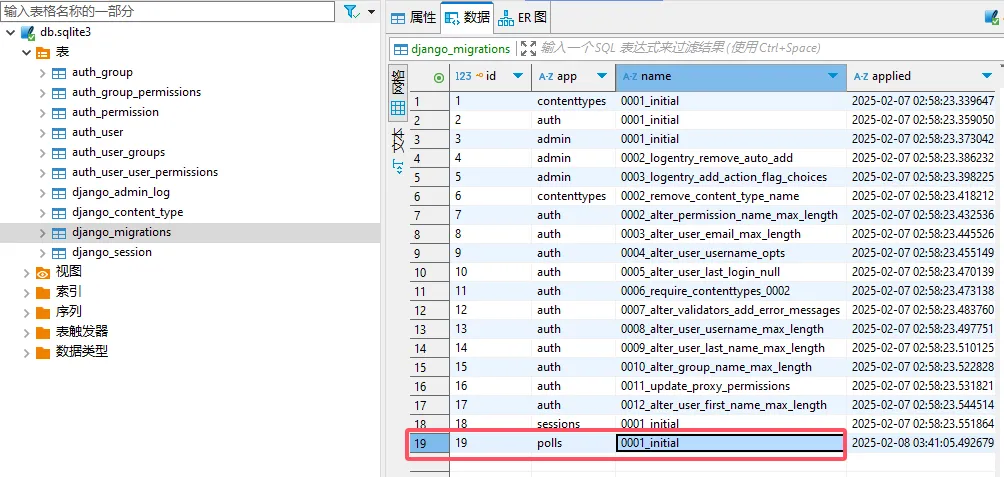Click the sessions app cell
The width and height of the screenshot is (1004, 477).
point(573,424)
